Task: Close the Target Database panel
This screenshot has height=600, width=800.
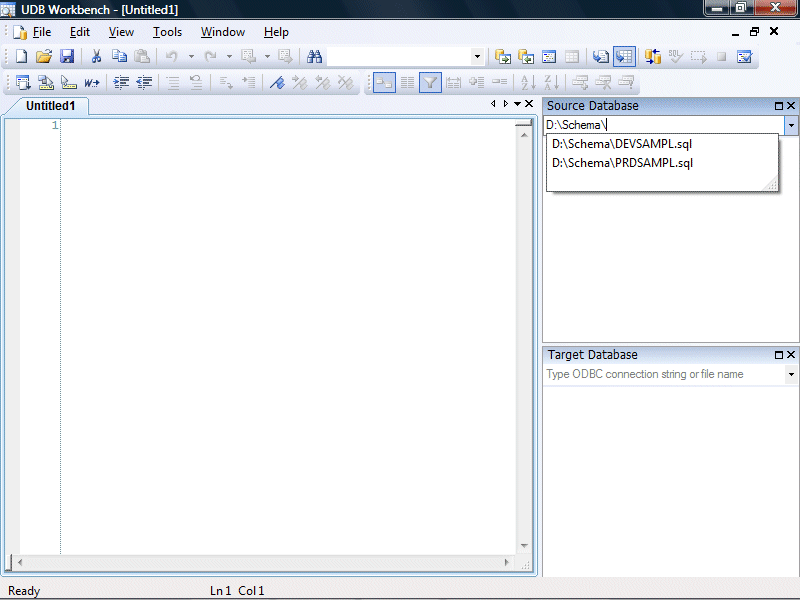Action: pos(791,355)
